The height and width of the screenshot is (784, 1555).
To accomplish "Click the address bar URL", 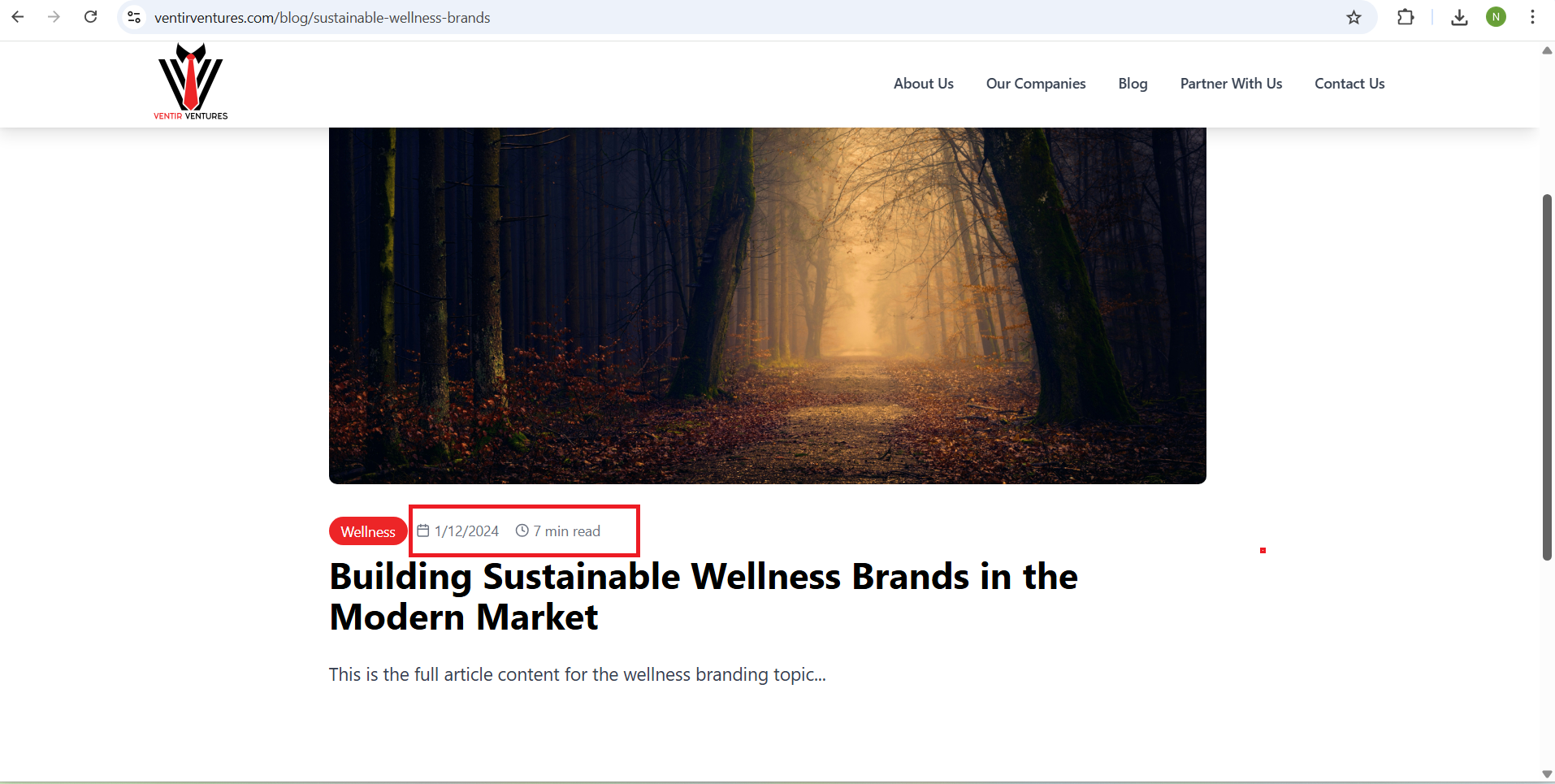I will [x=323, y=18].
